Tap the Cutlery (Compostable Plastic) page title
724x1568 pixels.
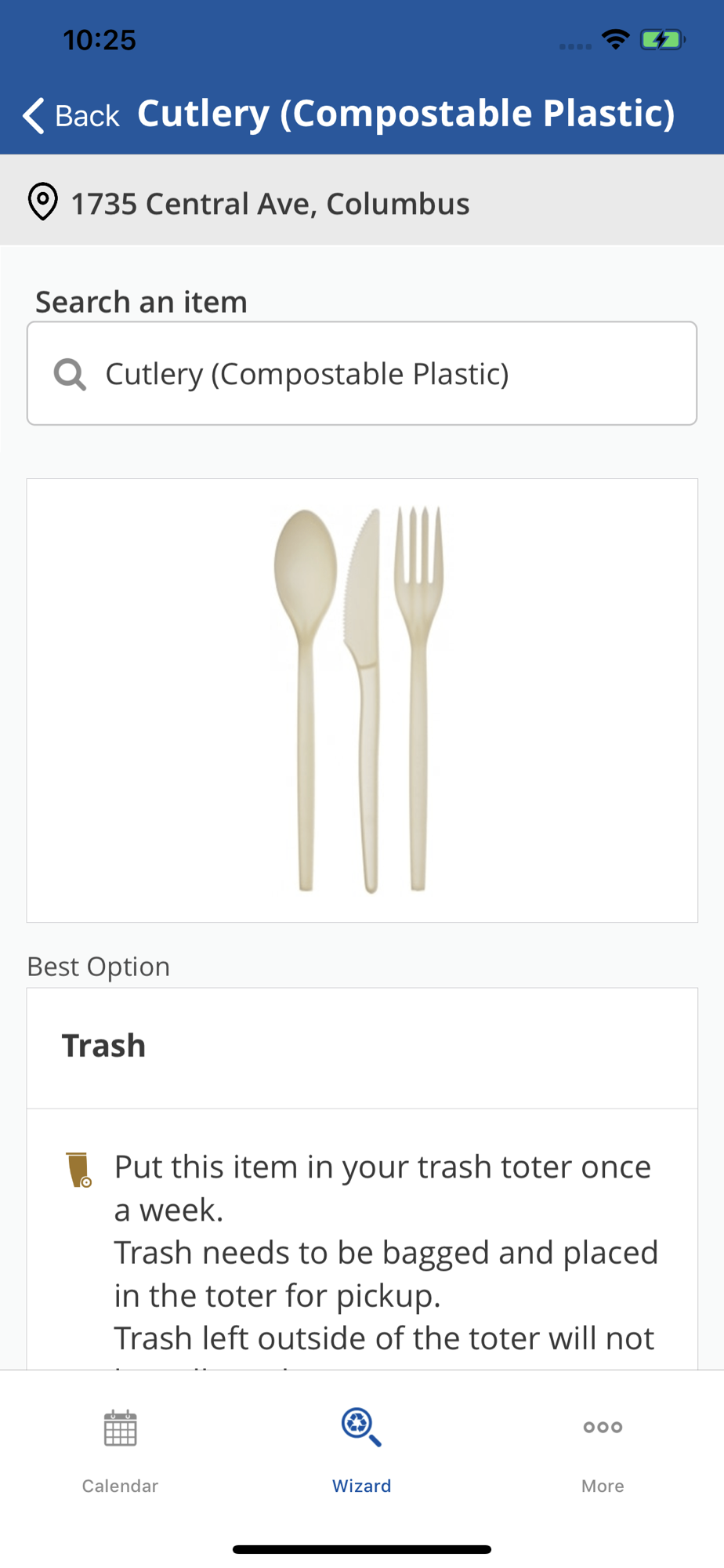[406, 114]
